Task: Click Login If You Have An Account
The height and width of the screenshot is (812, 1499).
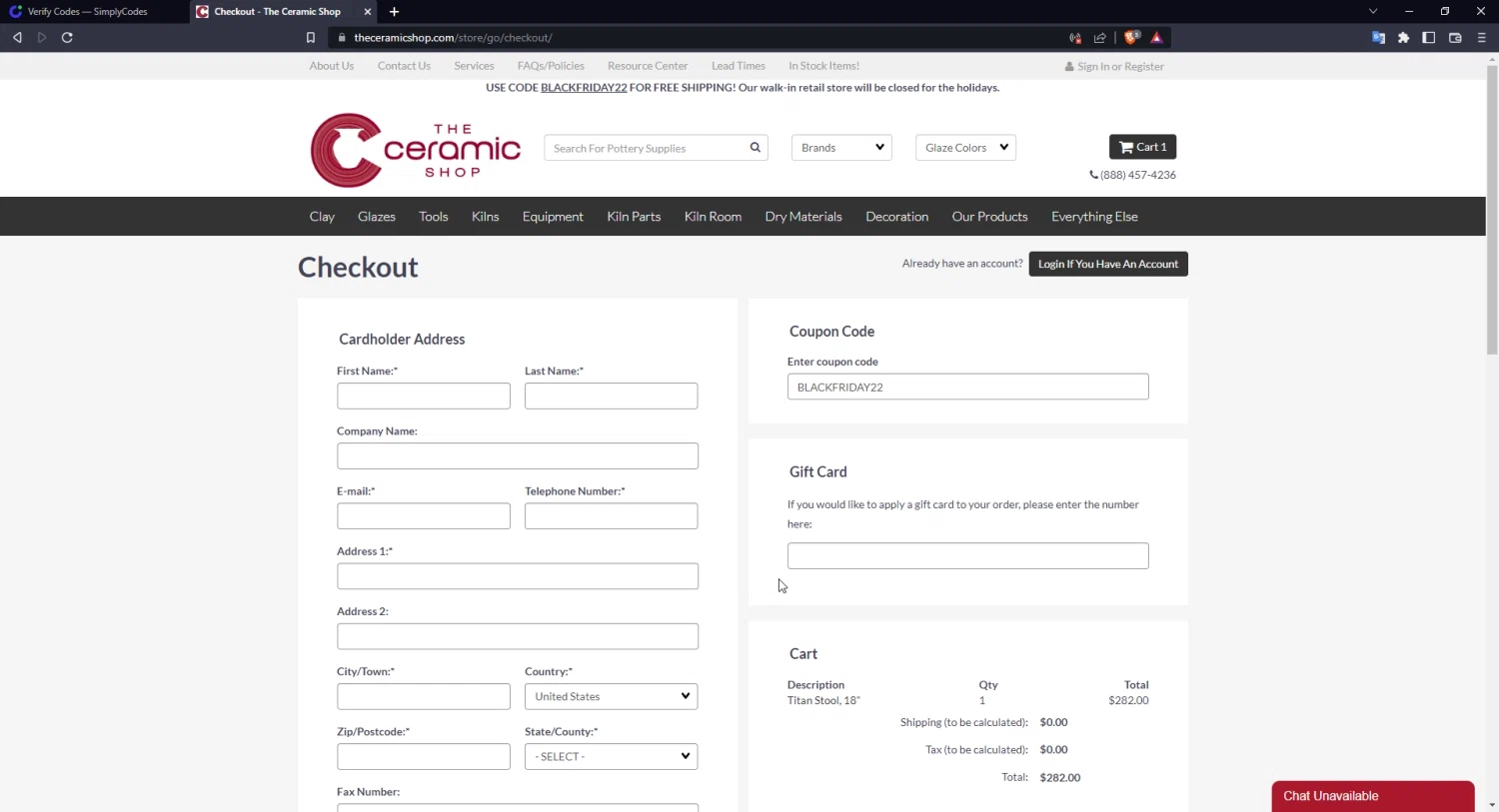Action: [x=1108, y=264]
